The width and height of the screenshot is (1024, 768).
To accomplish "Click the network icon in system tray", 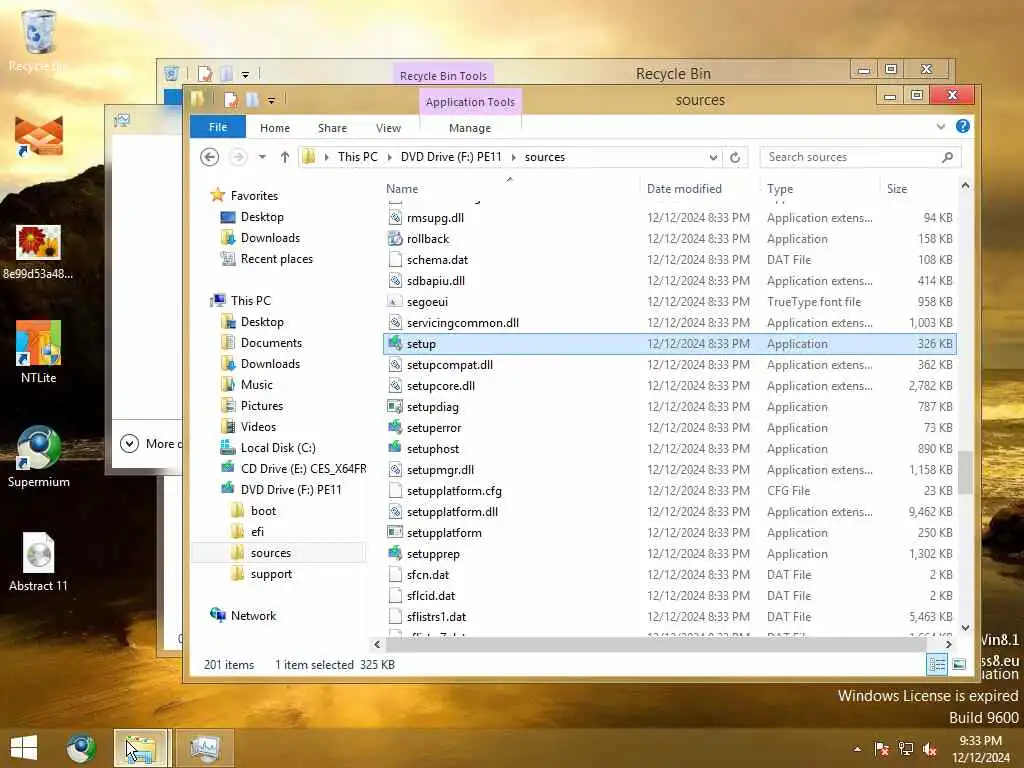I will pos(906,748).
